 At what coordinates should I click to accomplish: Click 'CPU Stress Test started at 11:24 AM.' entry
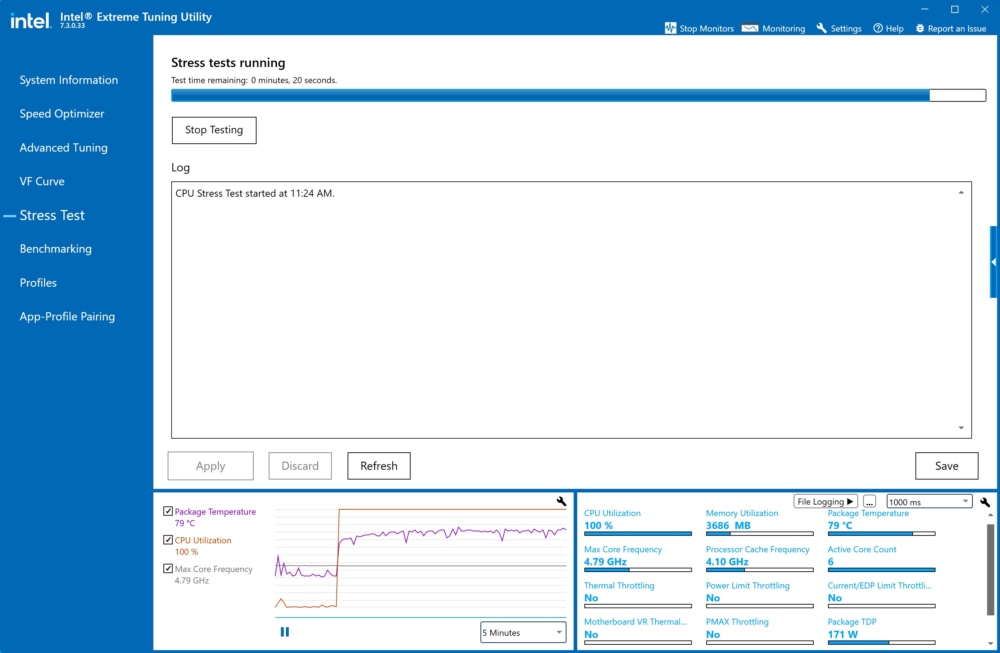click(254, 193)
